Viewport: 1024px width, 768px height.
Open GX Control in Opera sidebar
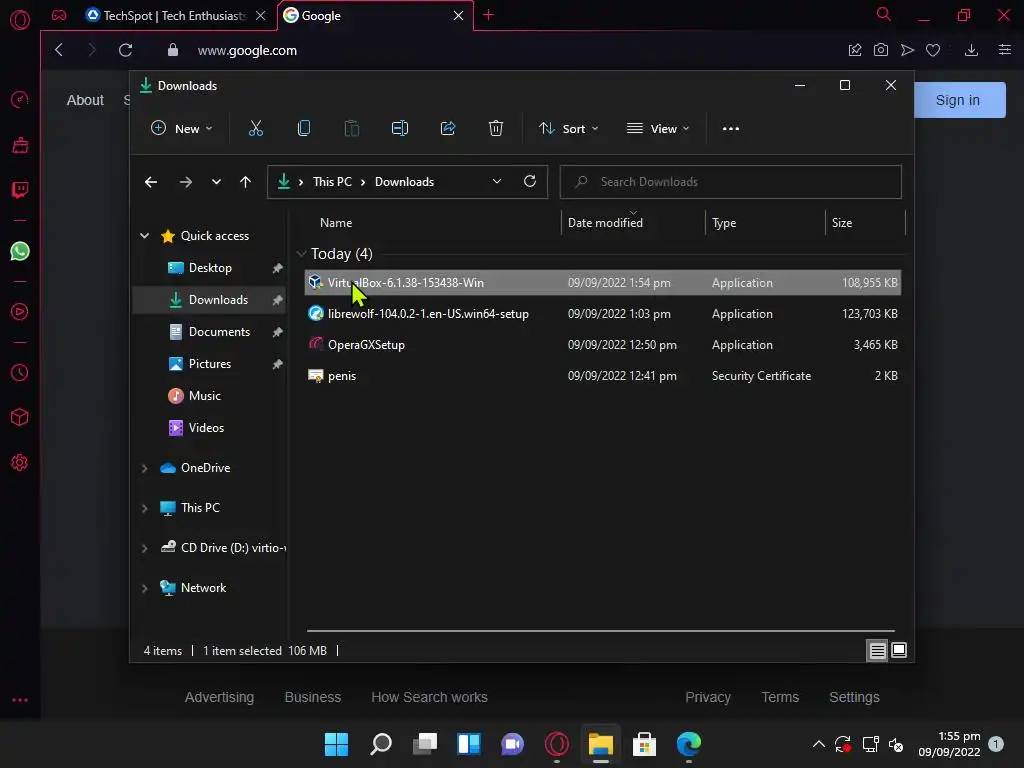pyautogui.click(x=20, y=100)
